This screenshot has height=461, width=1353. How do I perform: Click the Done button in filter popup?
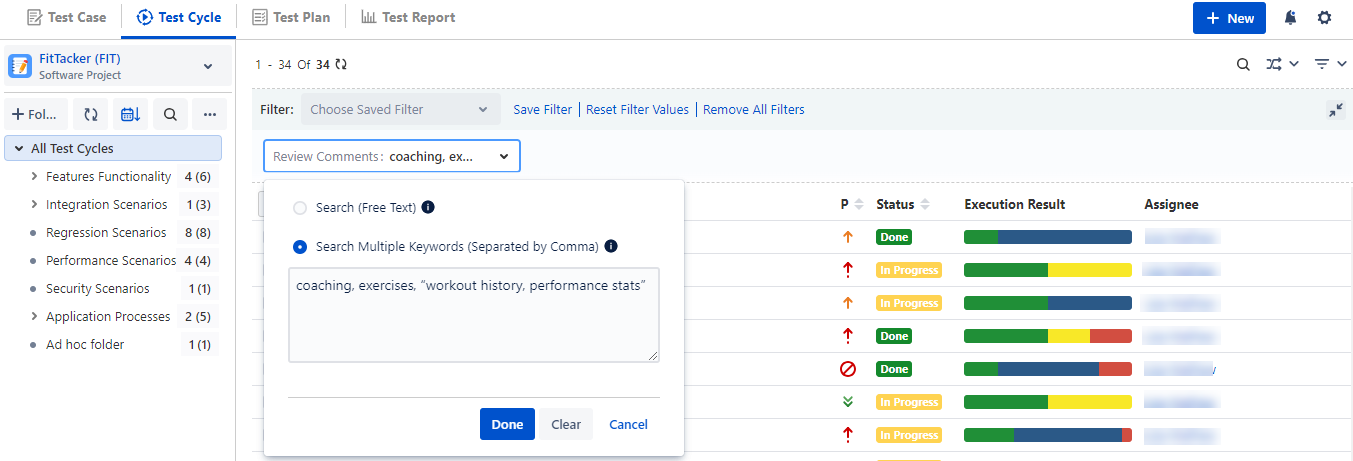click(507, 424)
